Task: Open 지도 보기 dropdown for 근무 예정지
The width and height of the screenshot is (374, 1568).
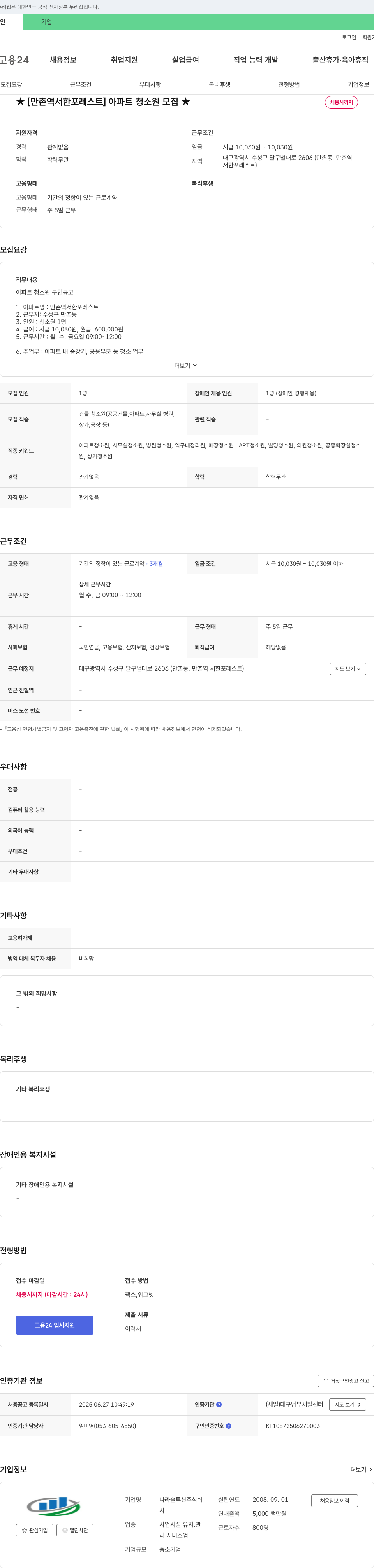Action: pos(348,668)
